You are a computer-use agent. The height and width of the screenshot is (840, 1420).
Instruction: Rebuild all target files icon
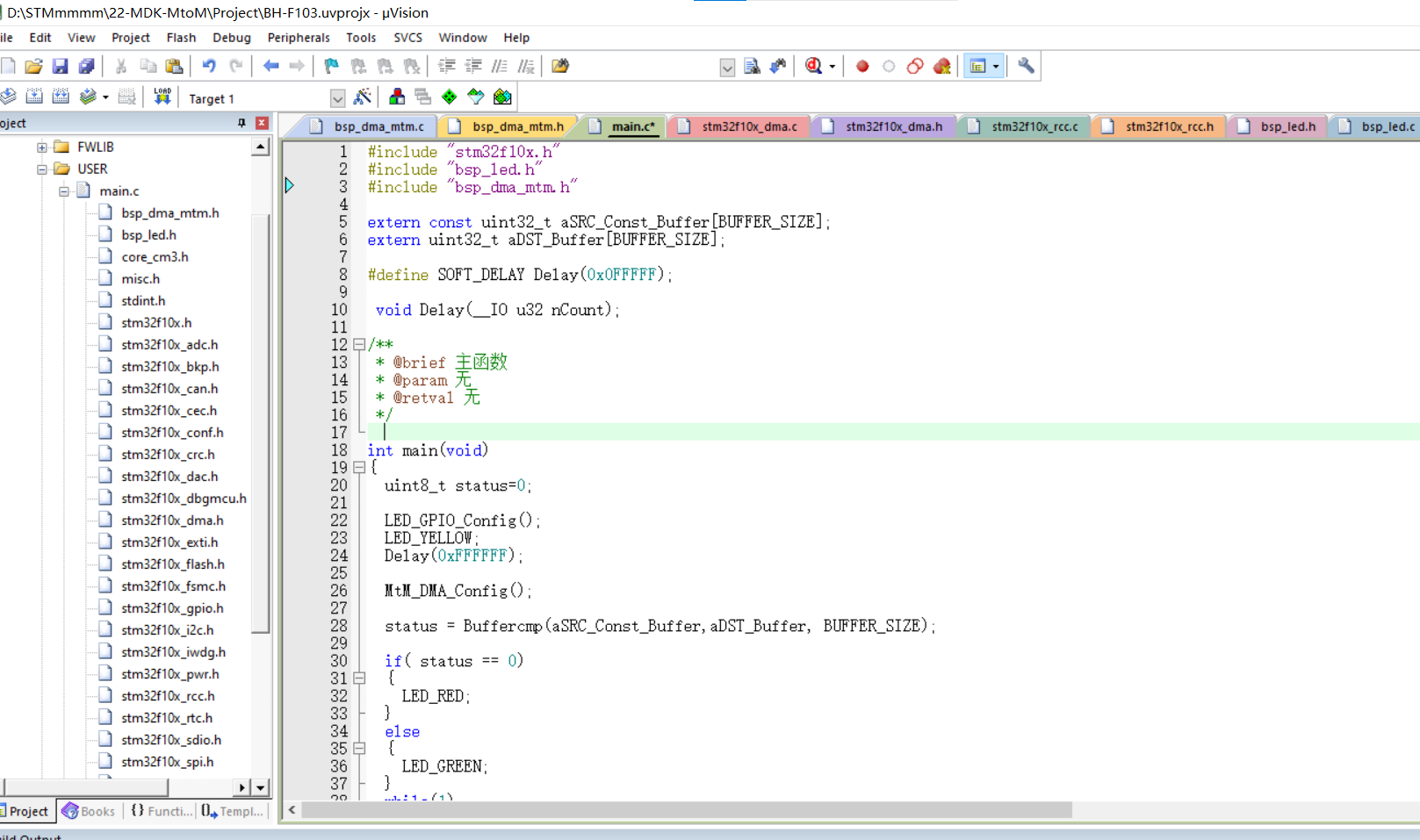[61, 97]
